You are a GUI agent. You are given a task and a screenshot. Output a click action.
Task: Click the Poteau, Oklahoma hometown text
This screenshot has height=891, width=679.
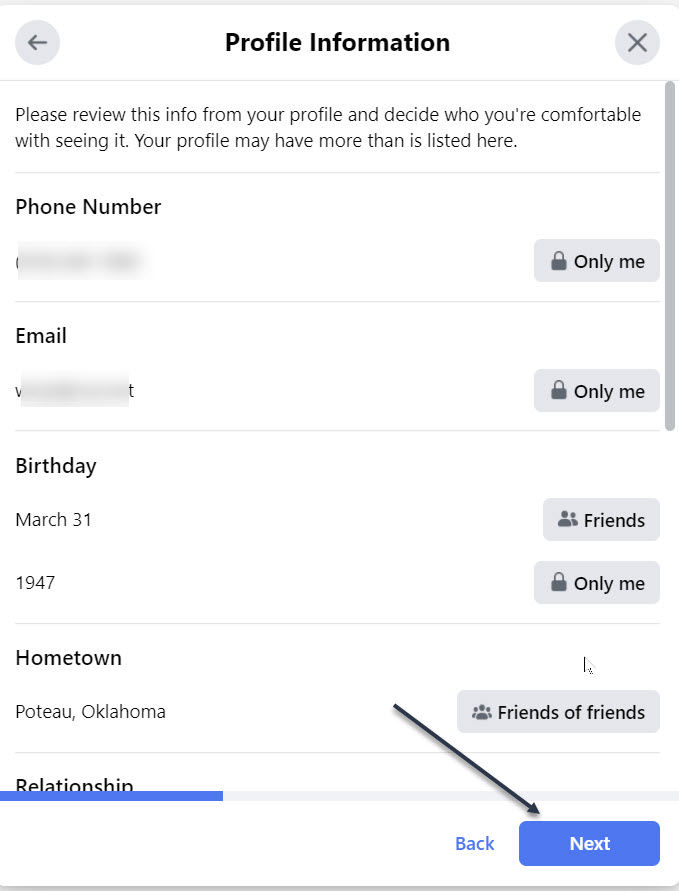pyautogui.click(x=90, y=711)
